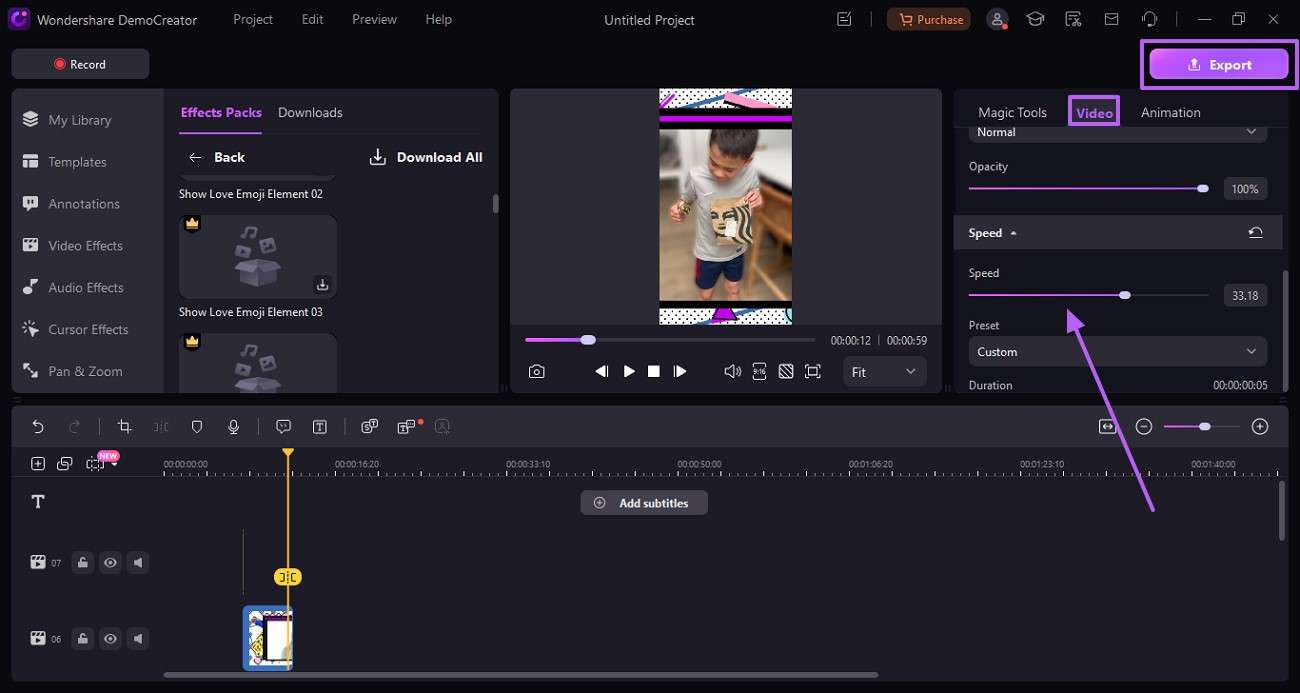The height and width of the screenshot is (693, 1300).
Task: Click the text-to-speech icon with red dot
Action: 407,426
